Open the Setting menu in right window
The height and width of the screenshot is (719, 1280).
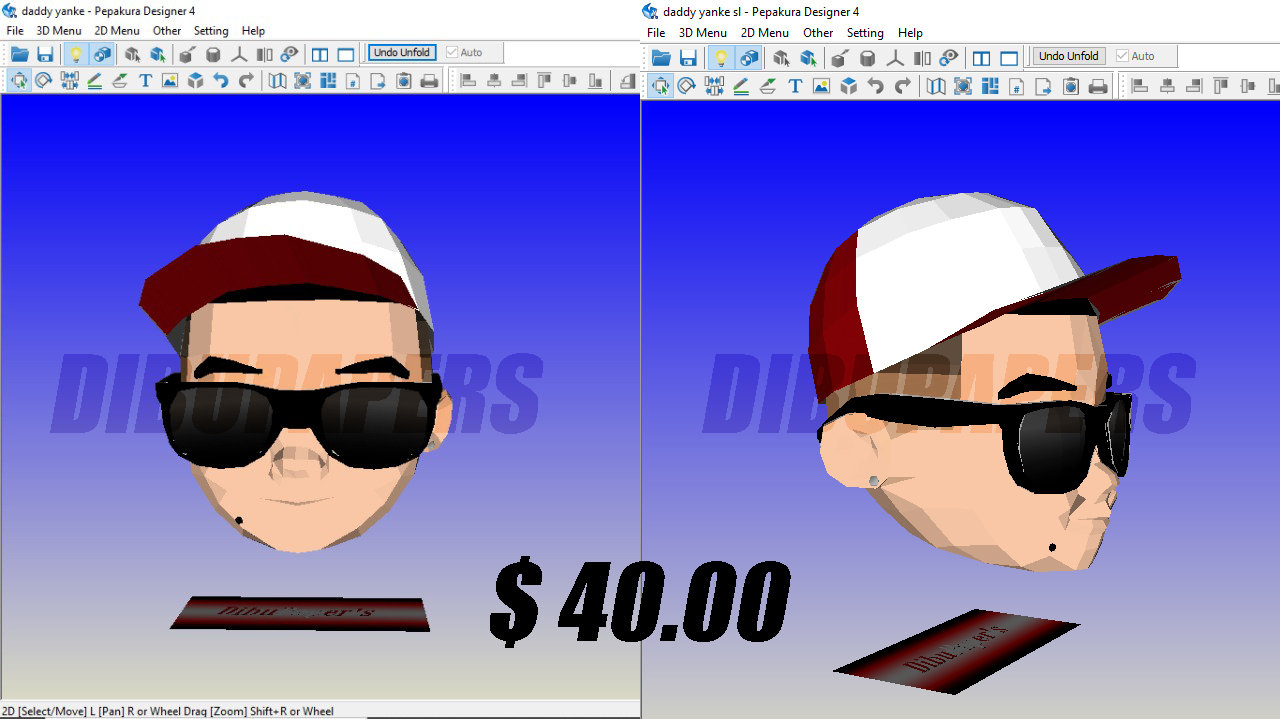[865, 33]
